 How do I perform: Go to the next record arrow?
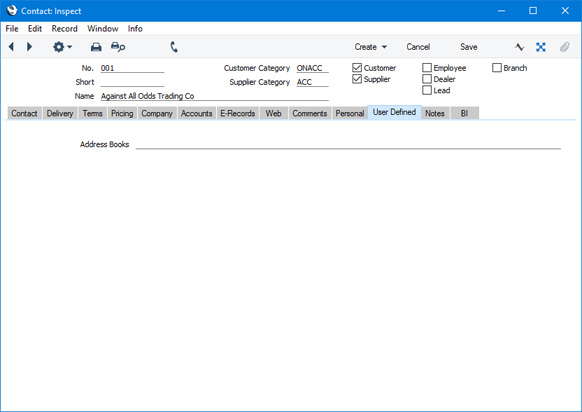pos(29,47)
